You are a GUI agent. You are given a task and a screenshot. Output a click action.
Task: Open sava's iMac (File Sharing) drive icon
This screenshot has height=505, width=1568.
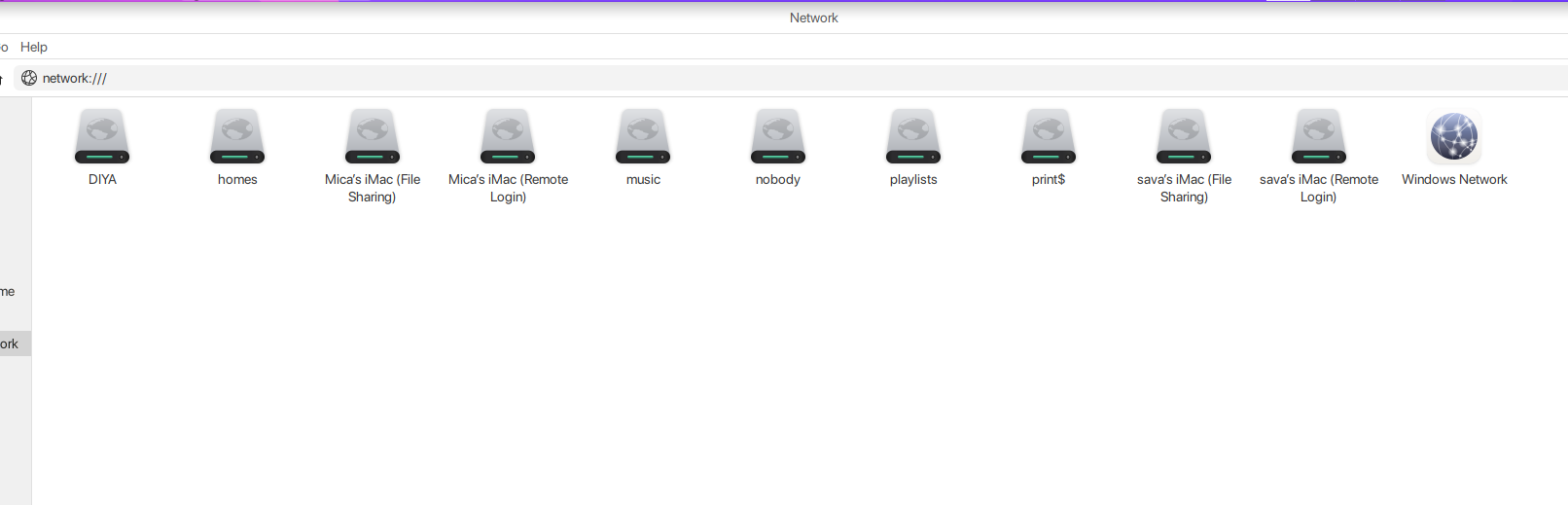[x=1184, y=136]
